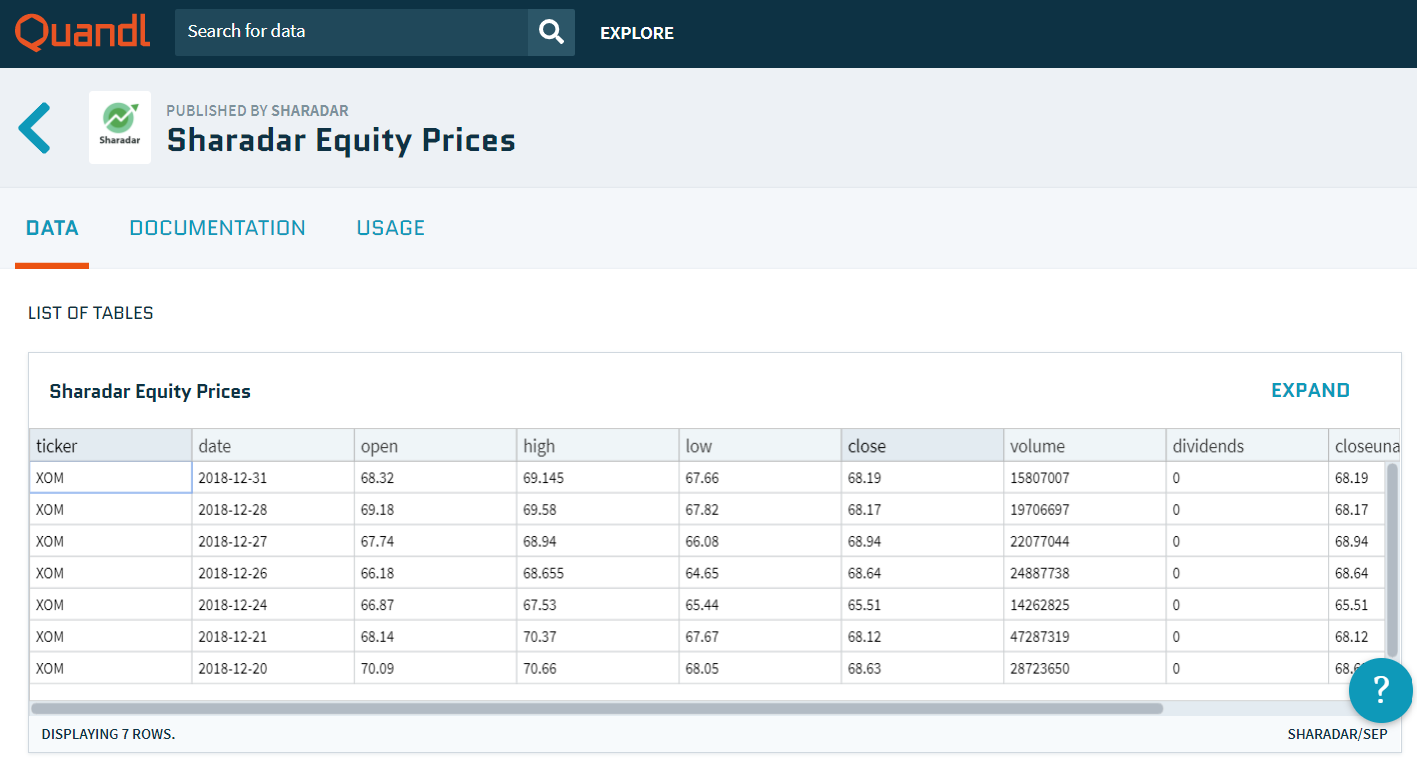Click open value 69.18

point(435,510)
